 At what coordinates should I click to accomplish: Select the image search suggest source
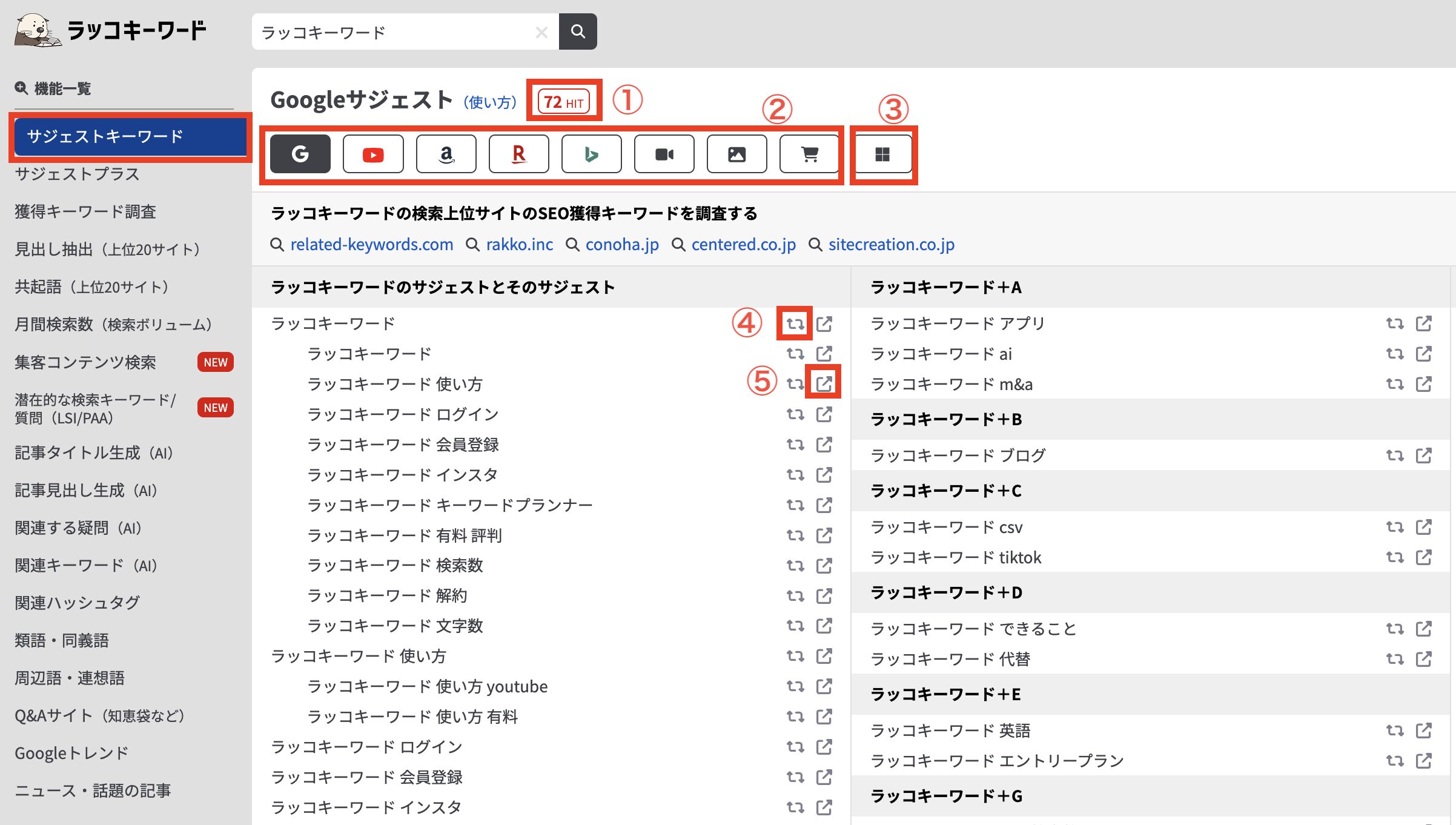coord(737,154)
